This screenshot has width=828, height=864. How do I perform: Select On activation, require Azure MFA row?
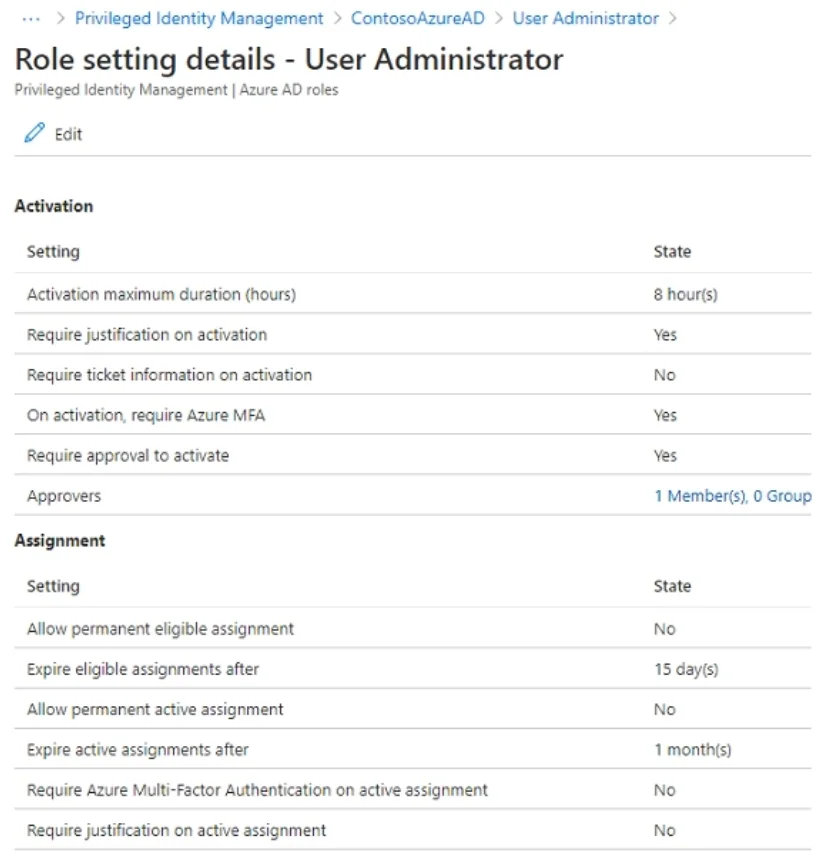(413, 414)
